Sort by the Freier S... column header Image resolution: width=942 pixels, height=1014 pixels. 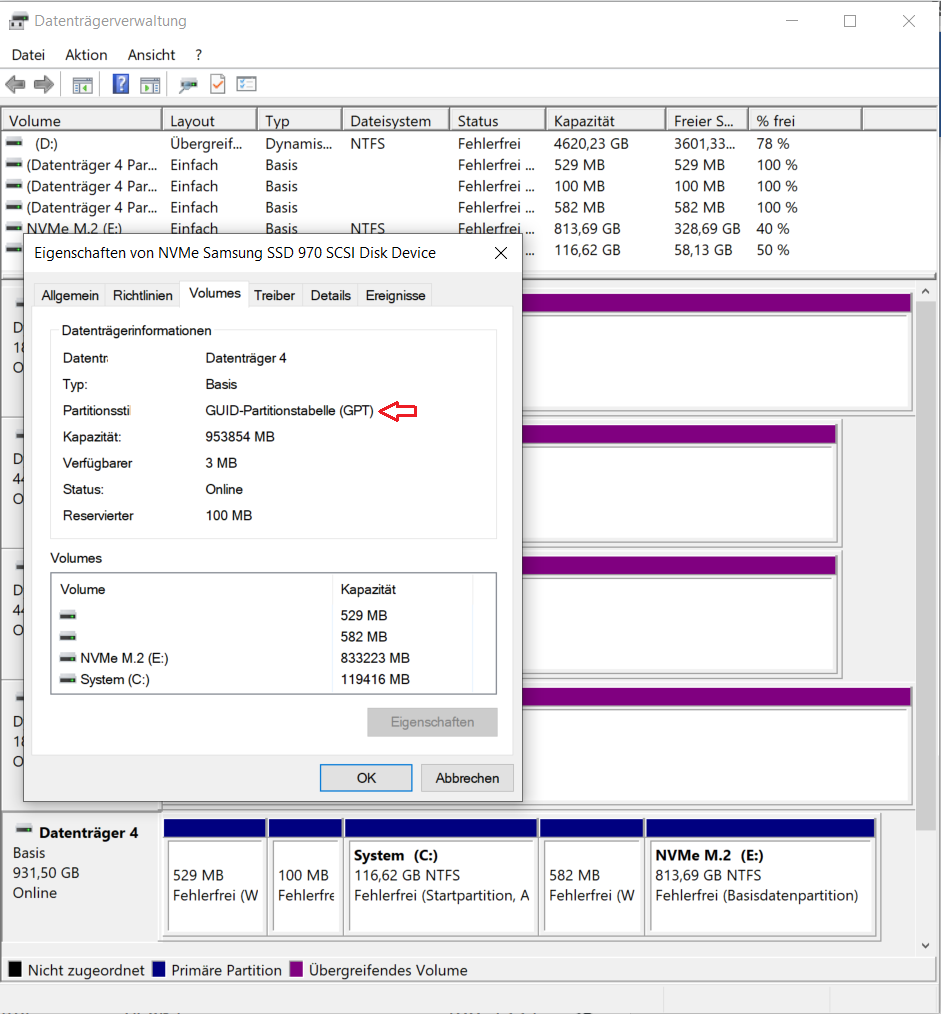pyautogui.click(x=707, y=121)
